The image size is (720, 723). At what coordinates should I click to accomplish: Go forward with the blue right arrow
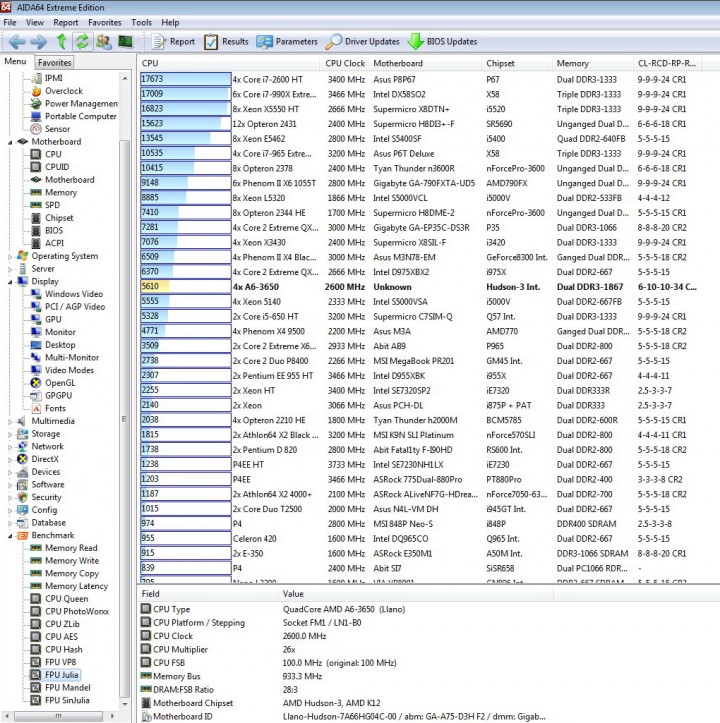click(x=38, y=42)
